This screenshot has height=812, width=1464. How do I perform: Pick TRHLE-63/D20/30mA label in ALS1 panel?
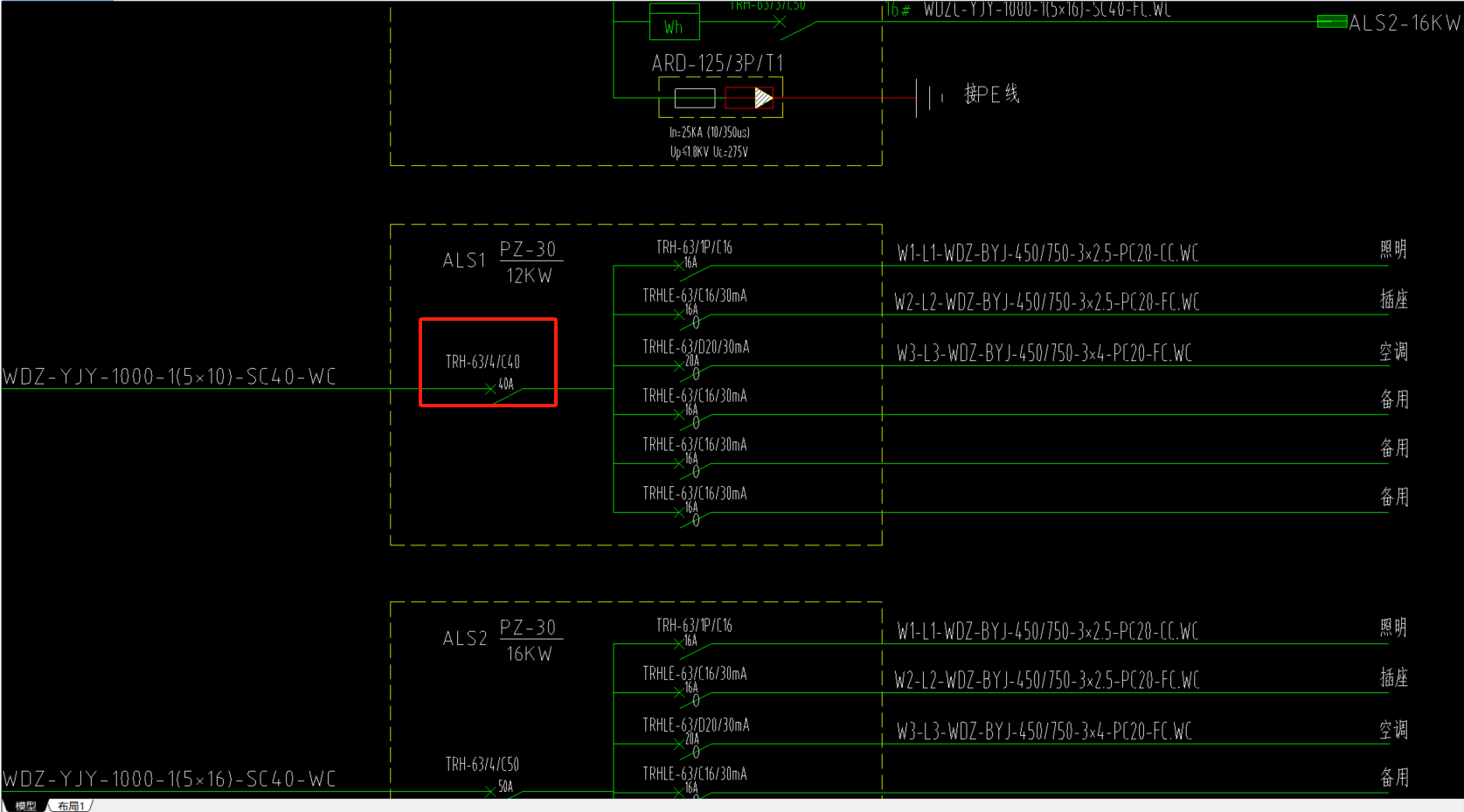point(696,348)
